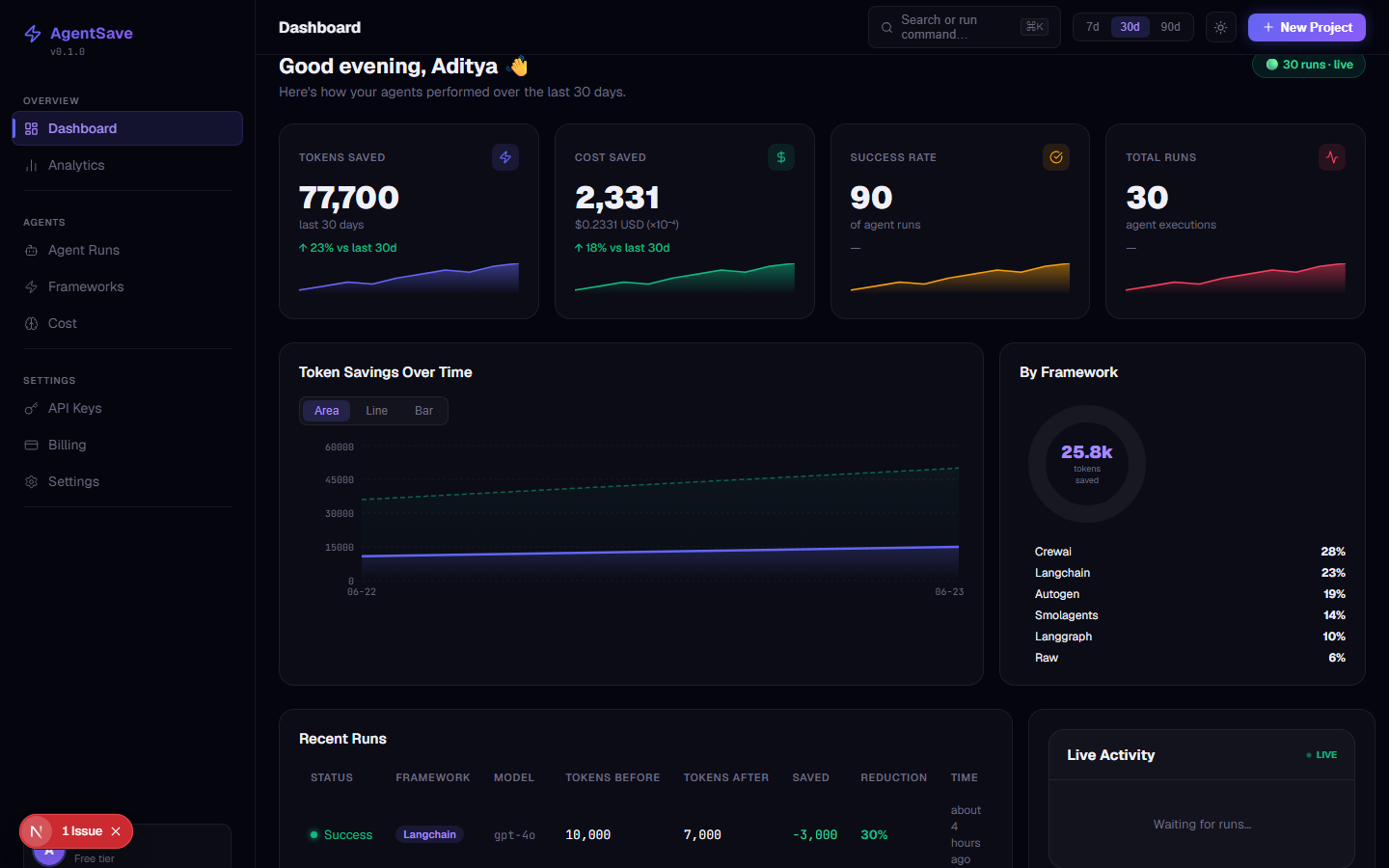
Task: Click the TOKENS BEFORE column header
Action: click(613, 777)
